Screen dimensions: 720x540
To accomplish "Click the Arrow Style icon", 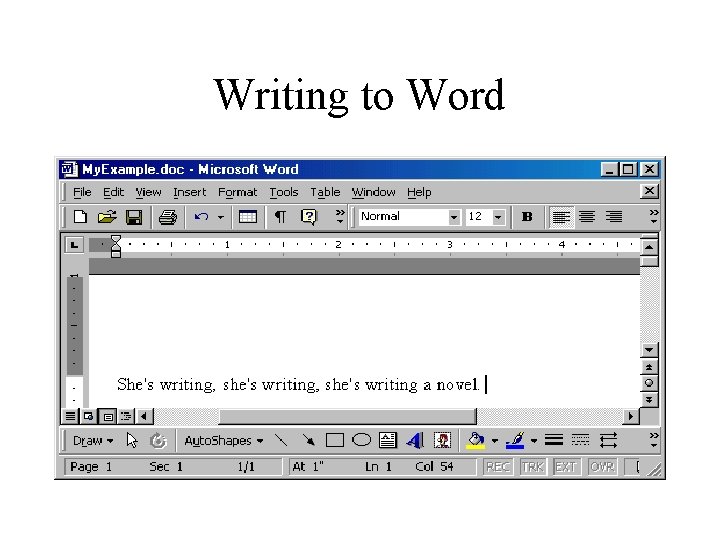I will click(x=608, y=441).
